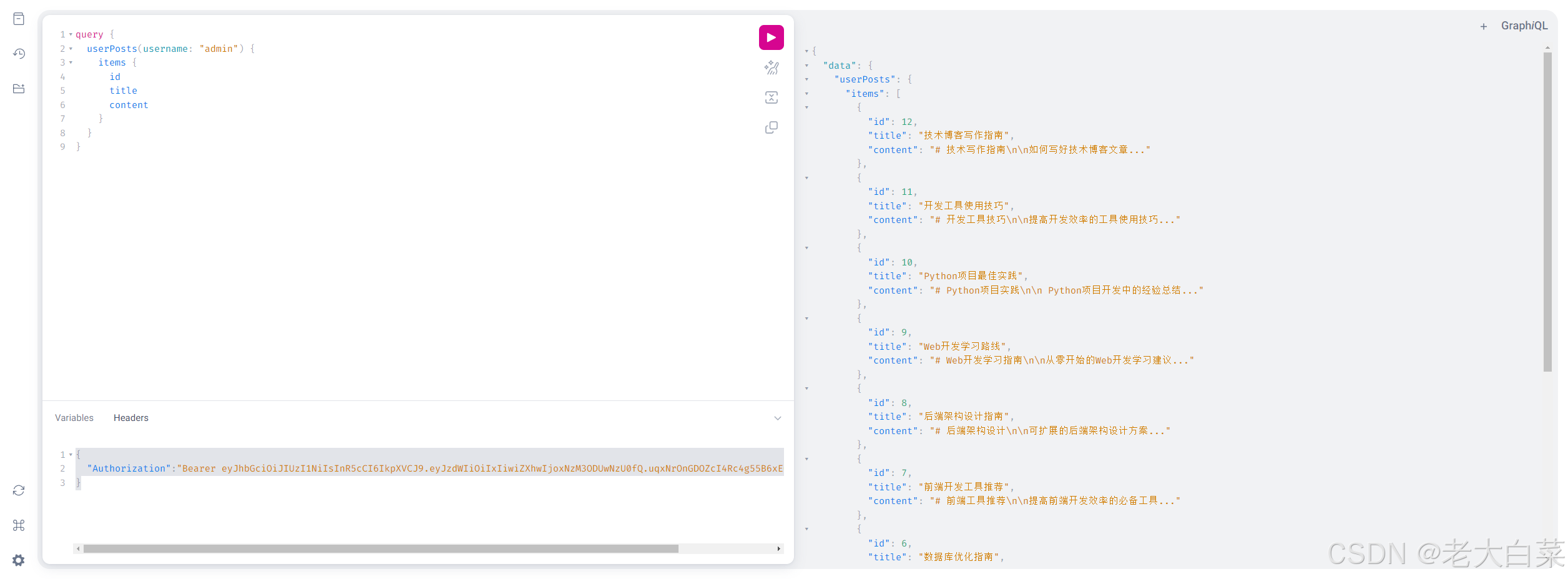Click the title "开发工具使用技巧" in response
Viewport: 1568px width, 579px height.
point(963,206)
